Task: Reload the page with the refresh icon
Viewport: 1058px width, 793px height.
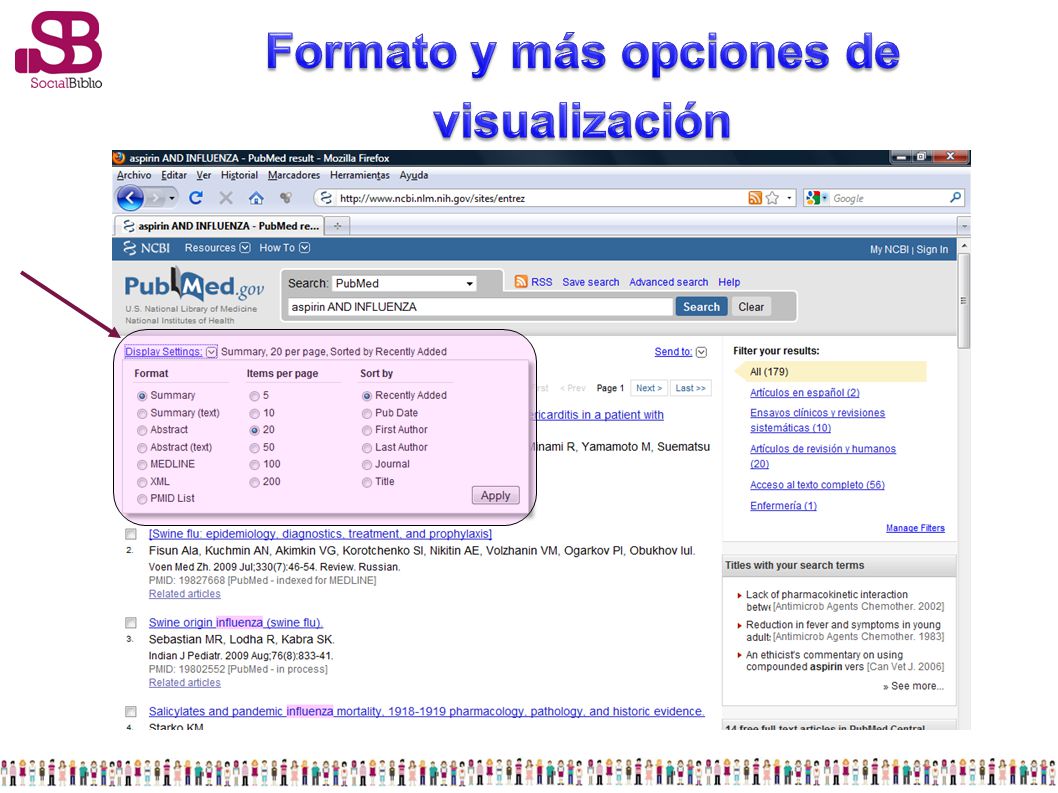Action: 196,198
